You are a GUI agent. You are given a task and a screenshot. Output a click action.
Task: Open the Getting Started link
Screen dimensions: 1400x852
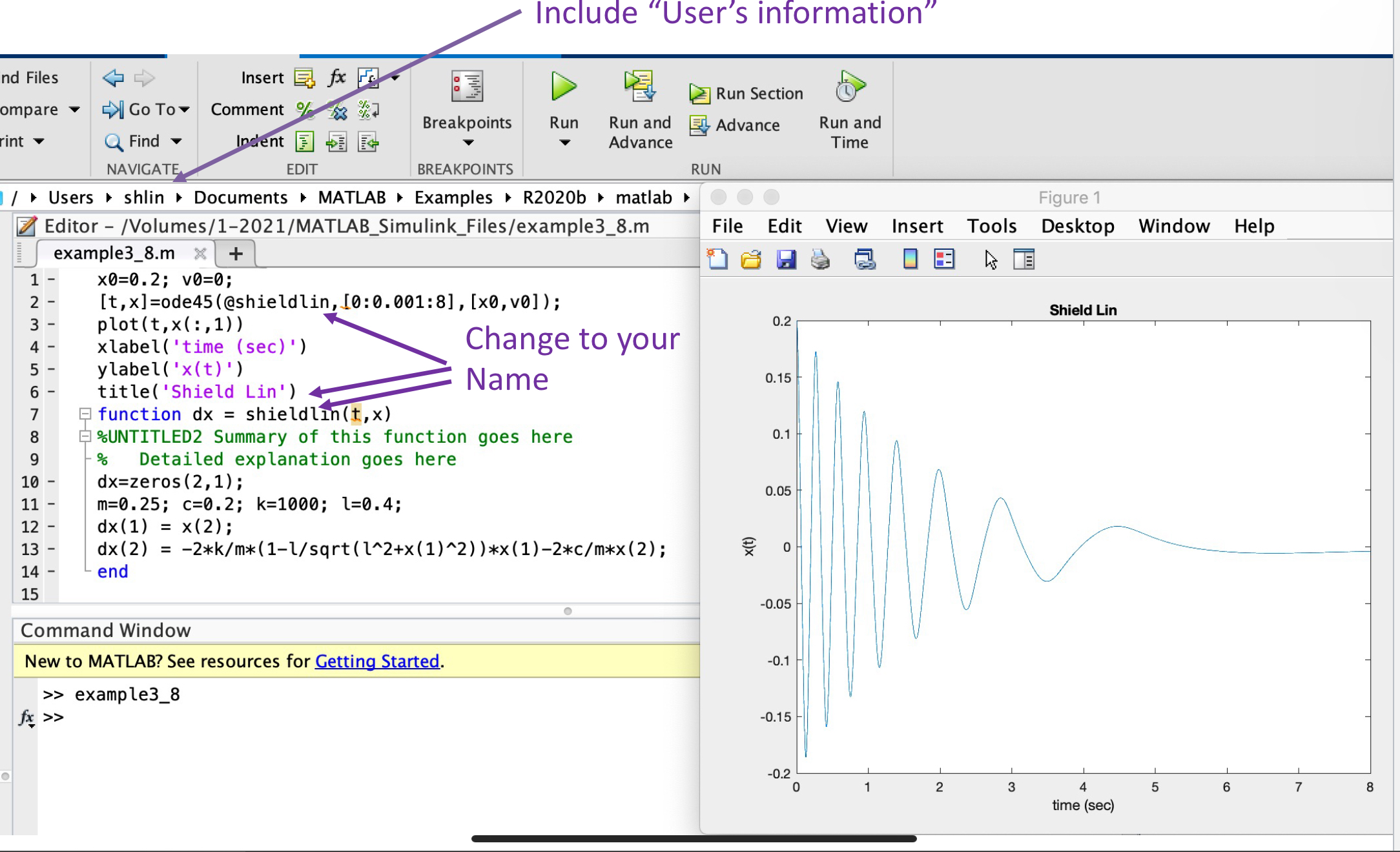tap(377, 661)
